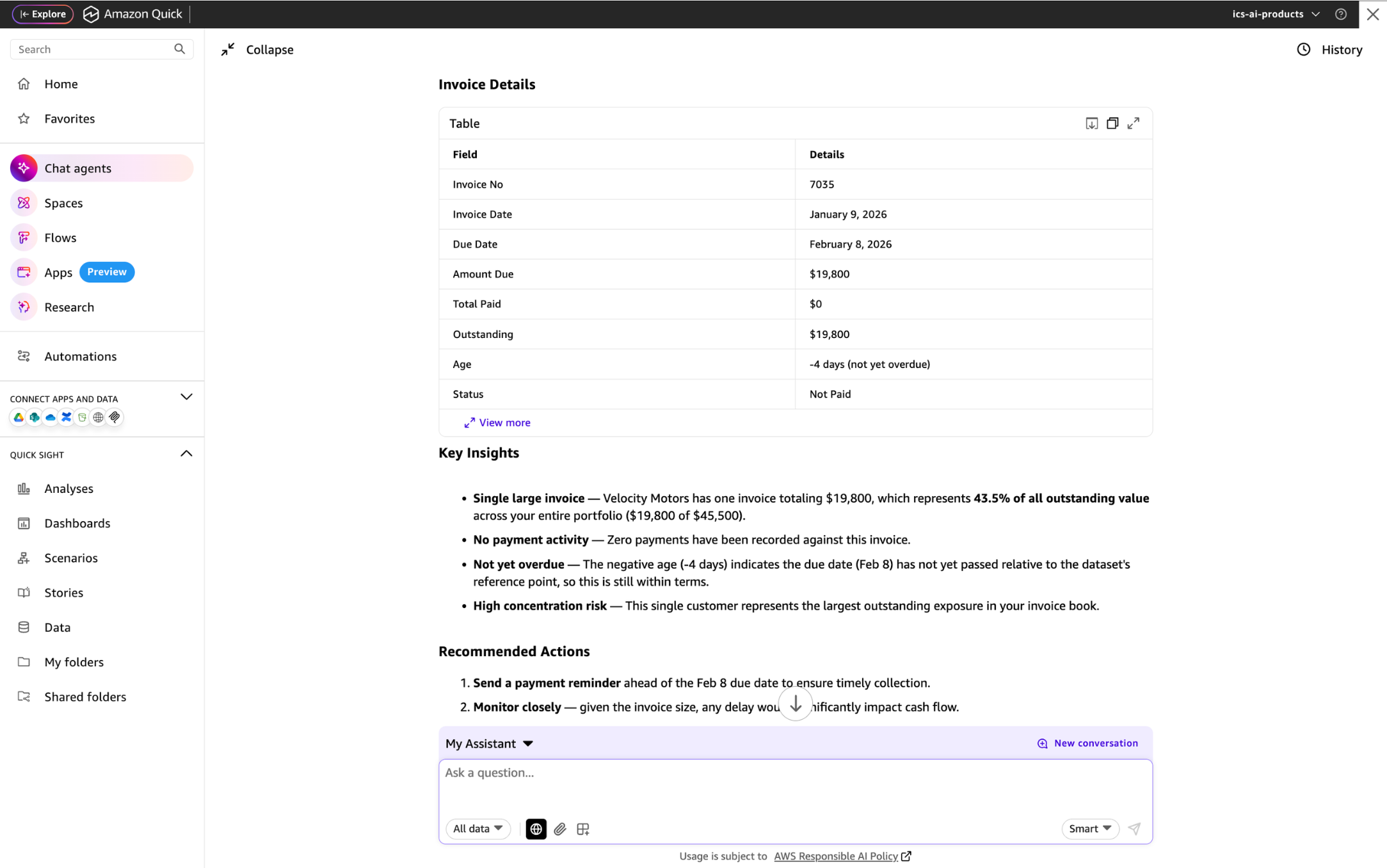1387x868 pixels.
Task: Click View more under the table
Action: click(497, 422)
